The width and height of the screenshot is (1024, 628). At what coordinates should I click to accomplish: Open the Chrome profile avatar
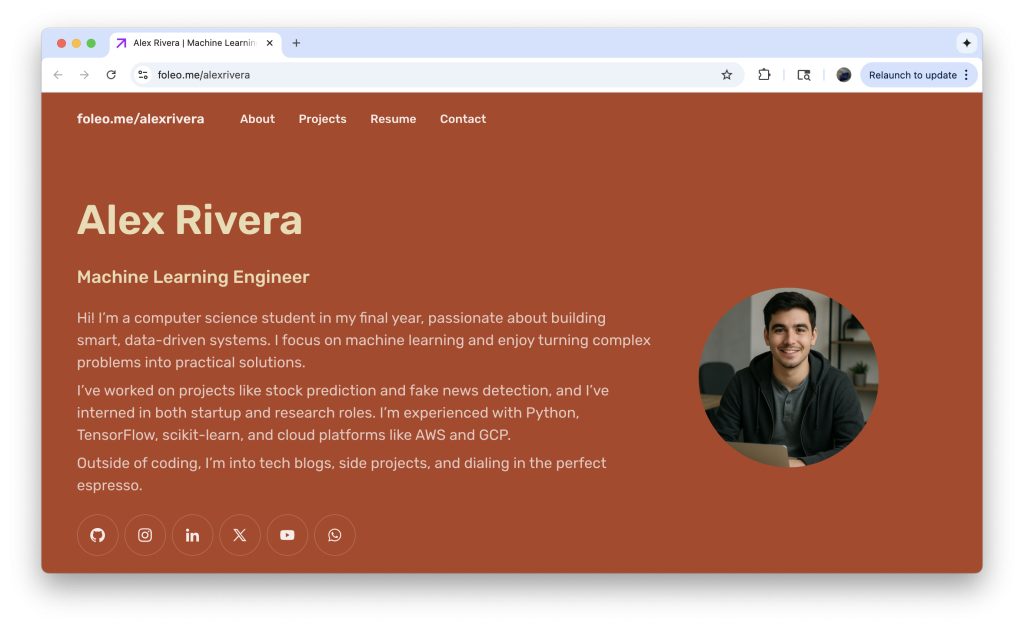click(844, 75)
